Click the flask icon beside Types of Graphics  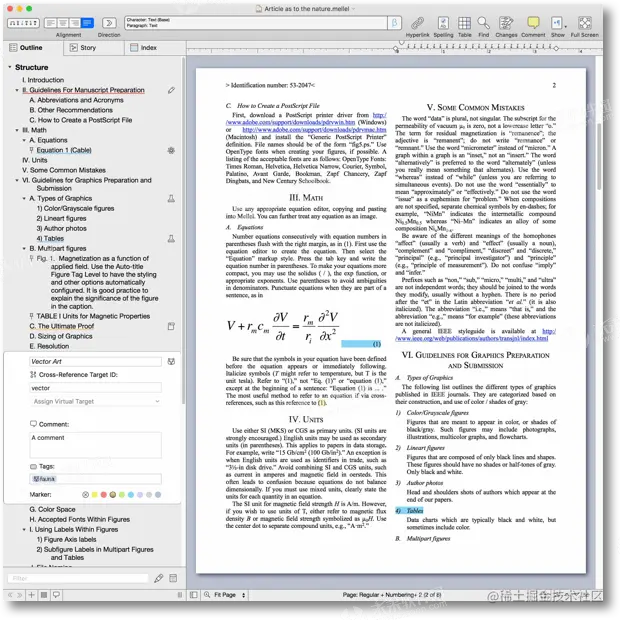click(x=171, y=198)
